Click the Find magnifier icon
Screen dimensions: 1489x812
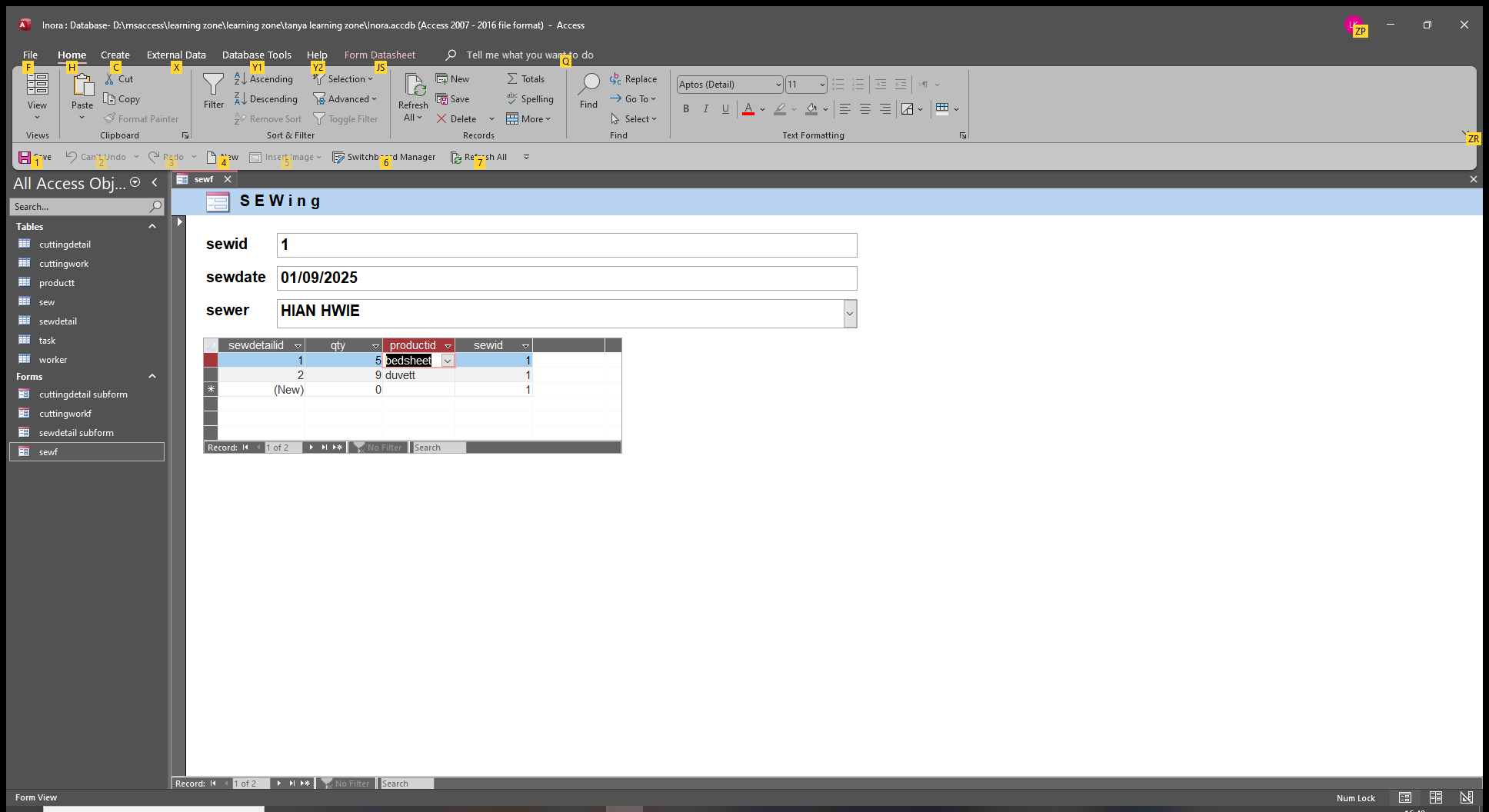(x=588, y=85)
